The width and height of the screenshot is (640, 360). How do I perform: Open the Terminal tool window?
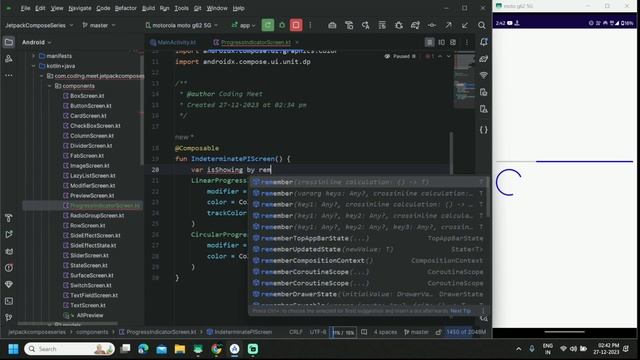9,301
